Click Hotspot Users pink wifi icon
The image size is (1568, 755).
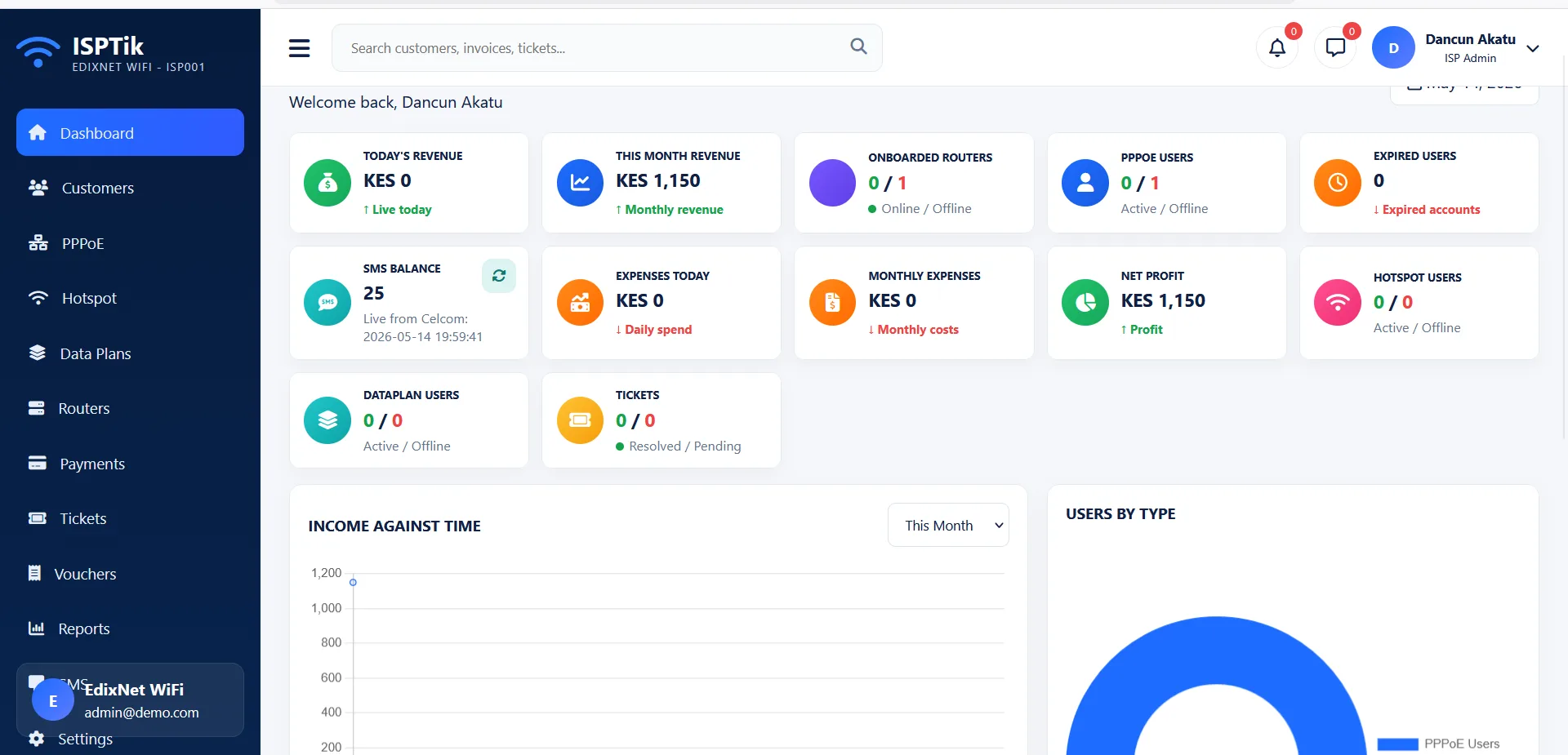1337,302
